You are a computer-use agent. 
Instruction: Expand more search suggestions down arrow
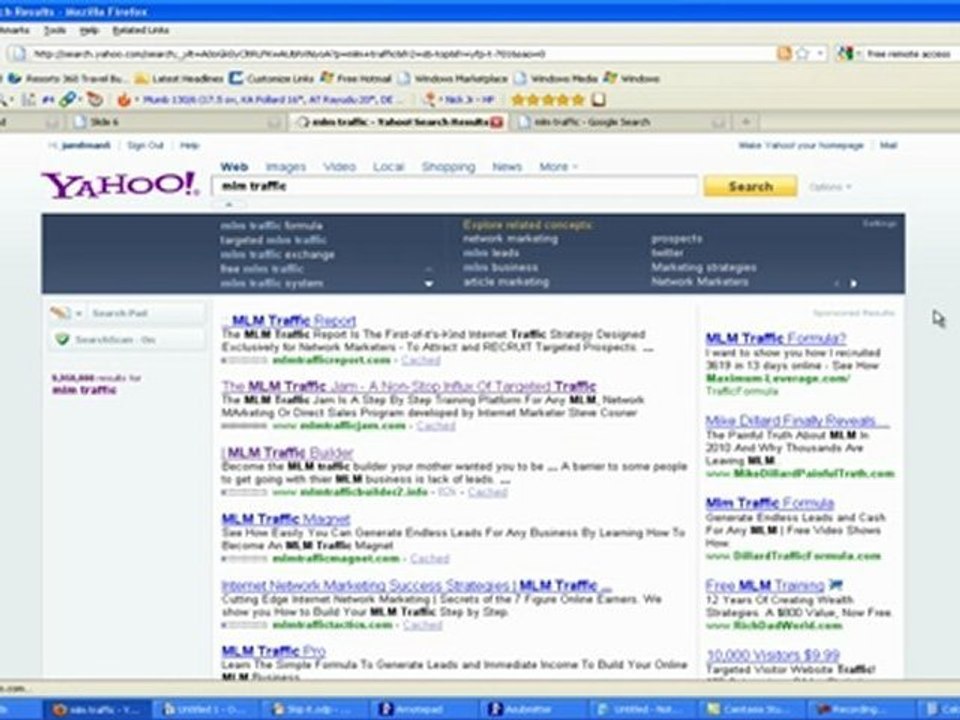(x=429, y=283)
